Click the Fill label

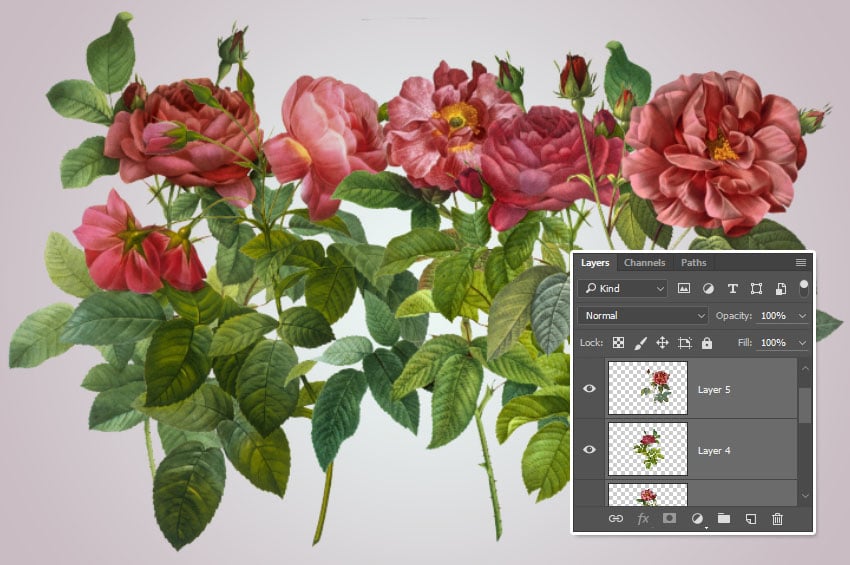click(x=745, y=343)
